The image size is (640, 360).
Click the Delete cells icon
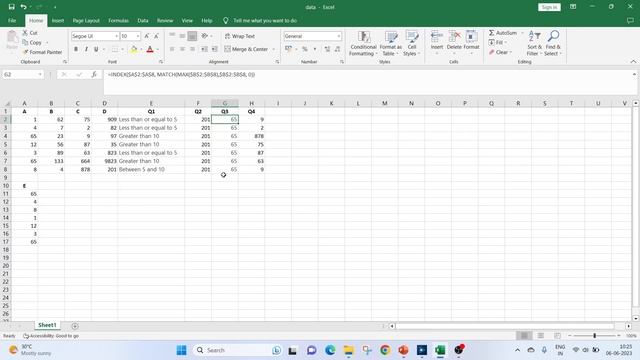coord(454,37)
